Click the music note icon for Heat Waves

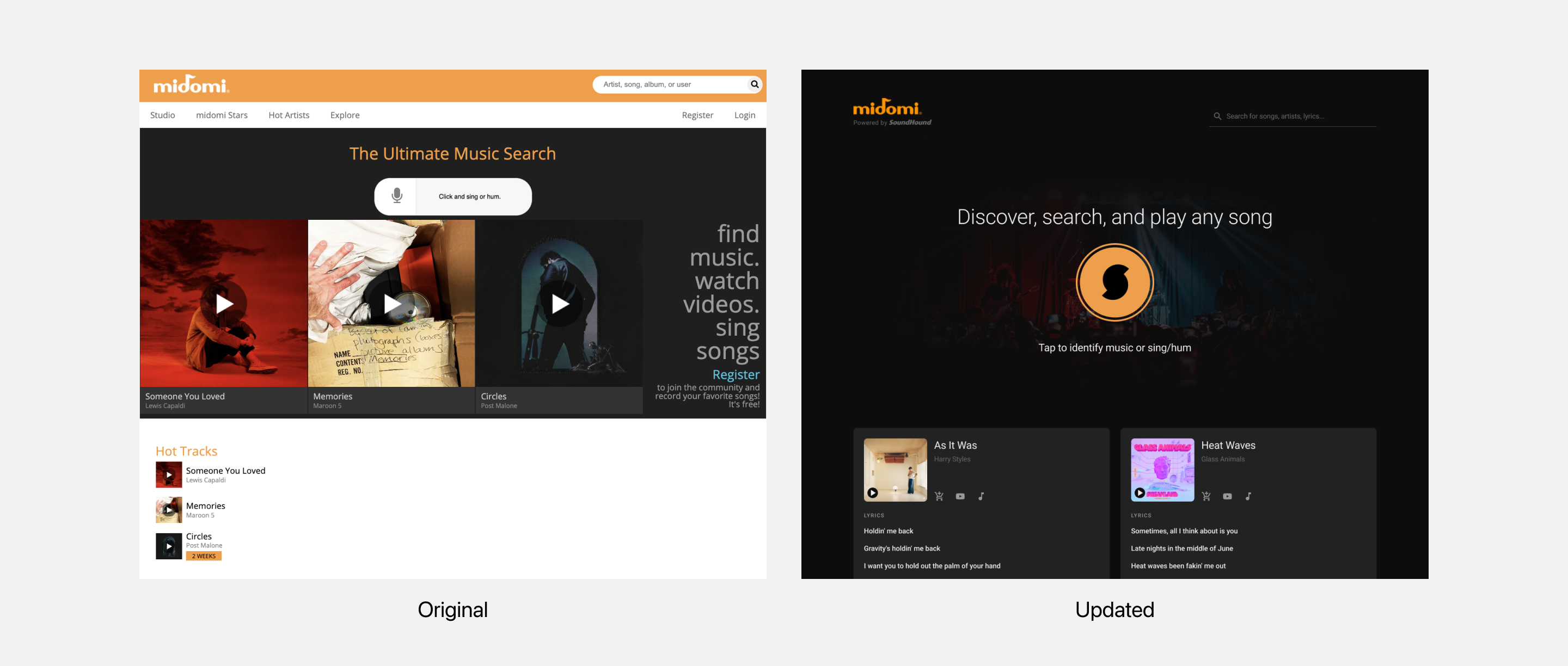[x=1248, y=496]
